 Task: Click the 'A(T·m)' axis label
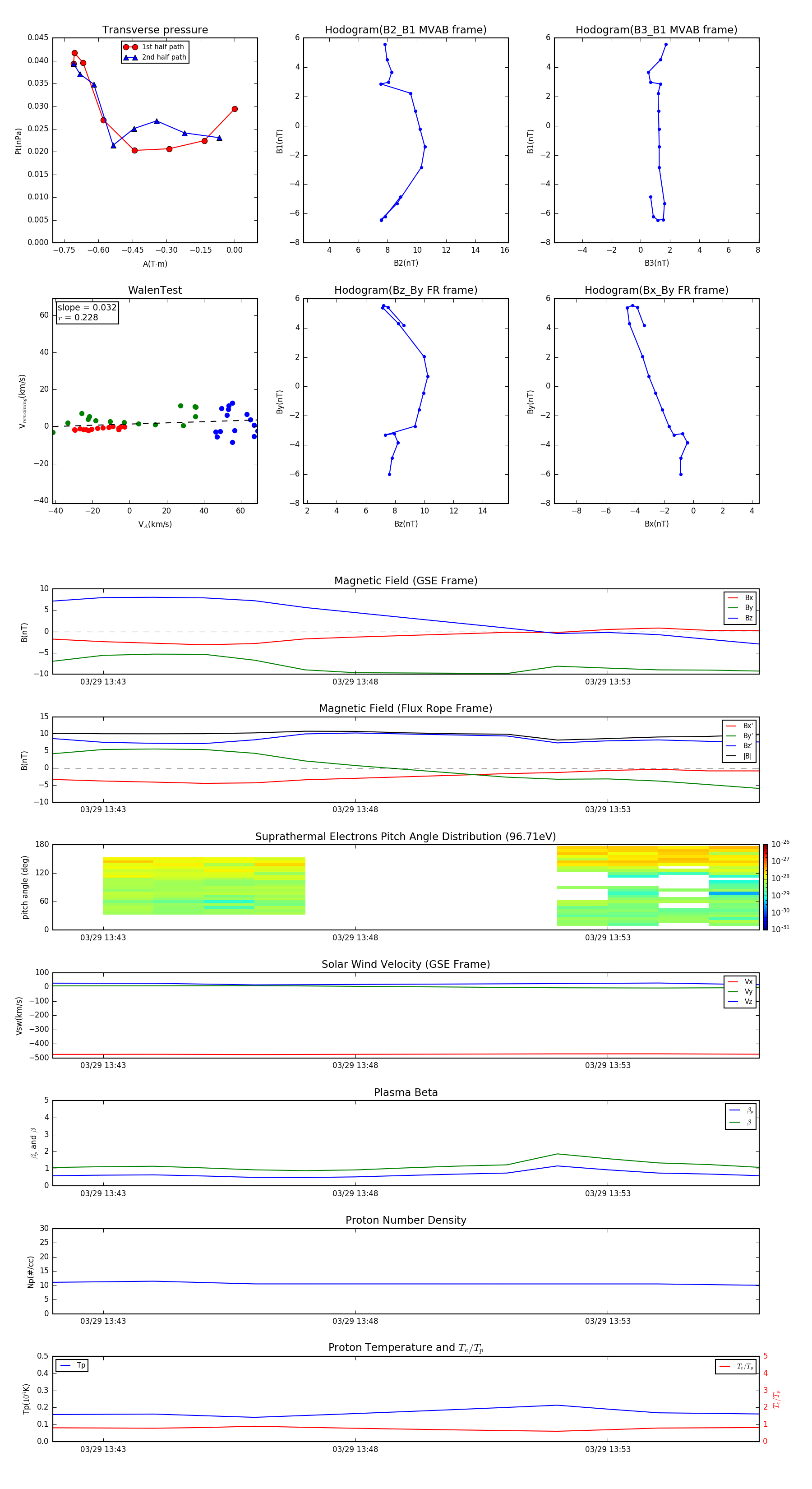coord(155,264)
